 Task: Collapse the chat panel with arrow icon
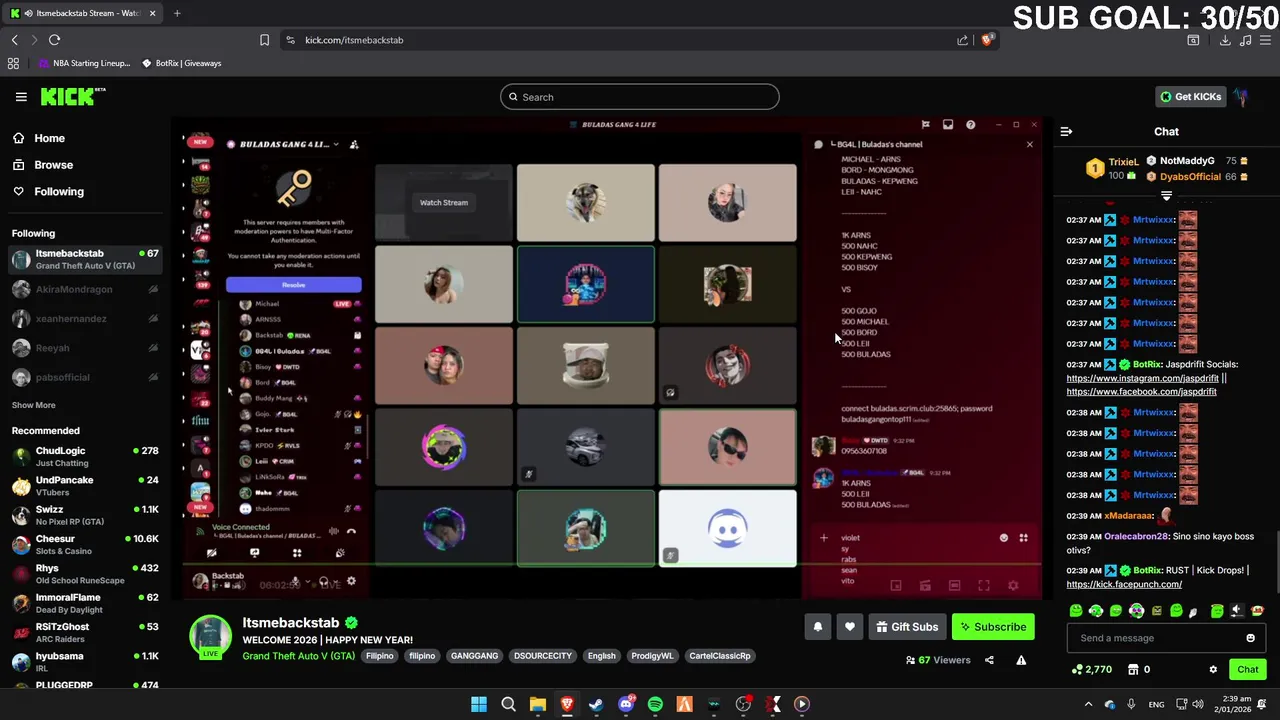pyautogui.click(x=1066, y=131)
